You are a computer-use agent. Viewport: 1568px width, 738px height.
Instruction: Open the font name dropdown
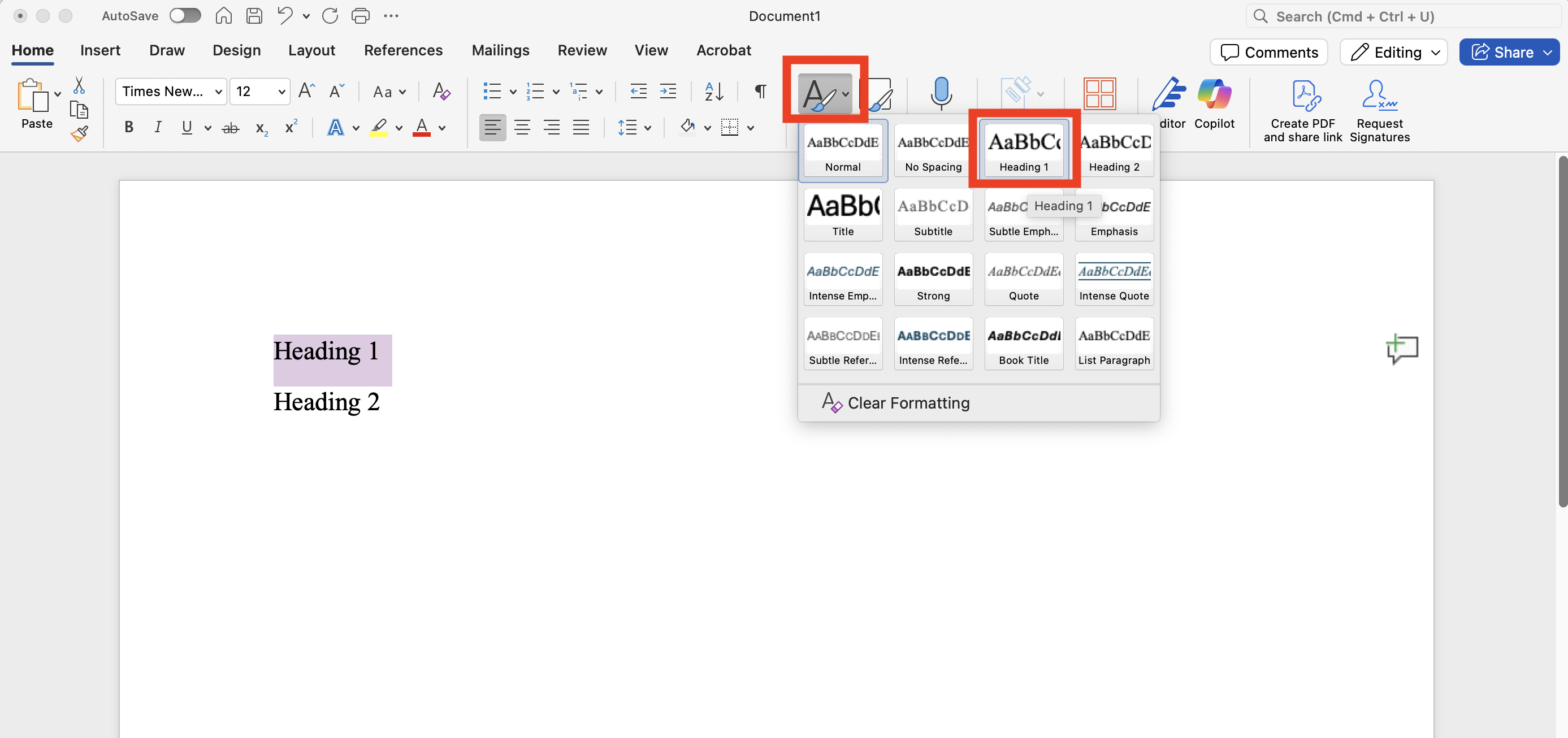point(219,92)
